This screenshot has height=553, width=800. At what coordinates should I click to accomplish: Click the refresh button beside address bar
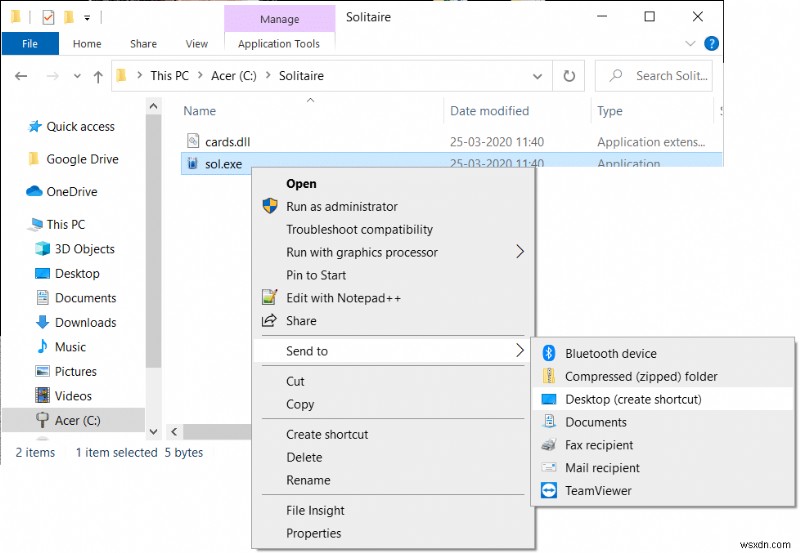tap(569, 75)
